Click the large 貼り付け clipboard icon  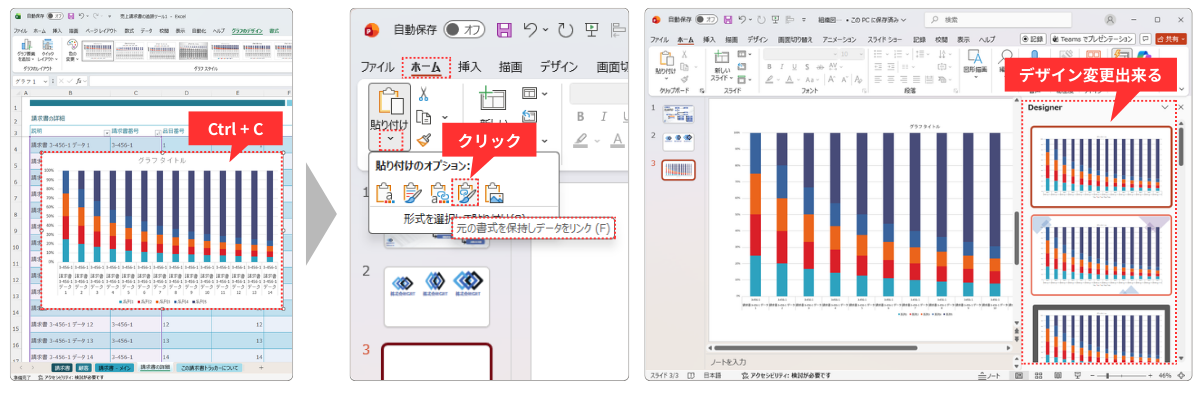click(x=389, y=100)
